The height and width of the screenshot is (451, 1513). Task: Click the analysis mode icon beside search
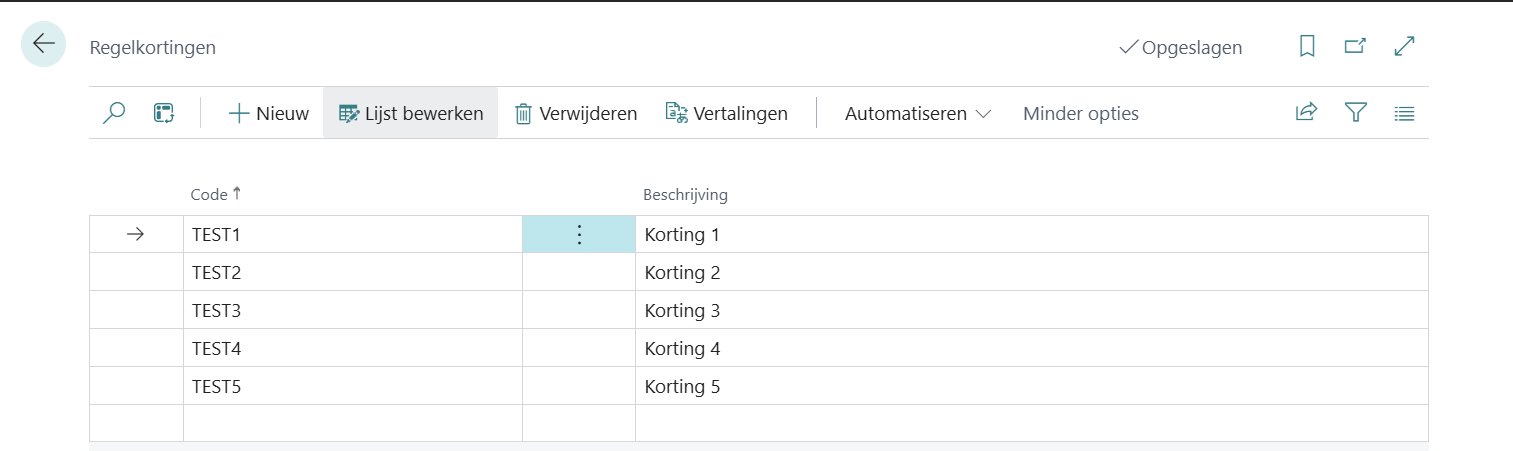(164, 113)
